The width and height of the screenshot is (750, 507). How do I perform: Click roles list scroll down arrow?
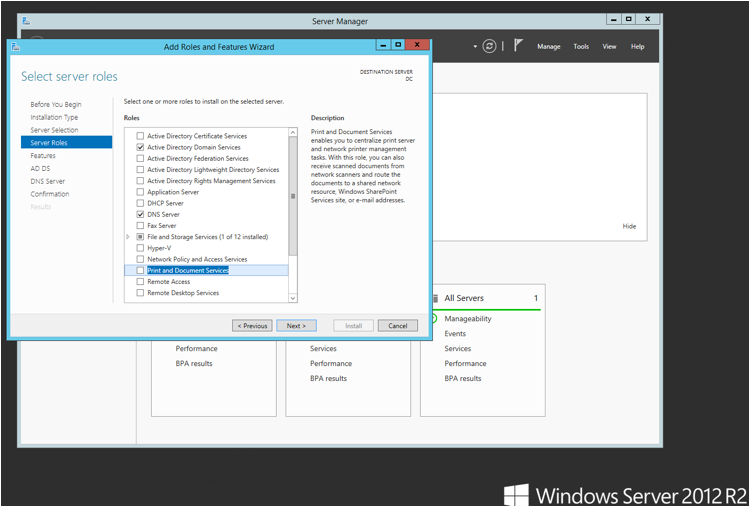point(293,298)
